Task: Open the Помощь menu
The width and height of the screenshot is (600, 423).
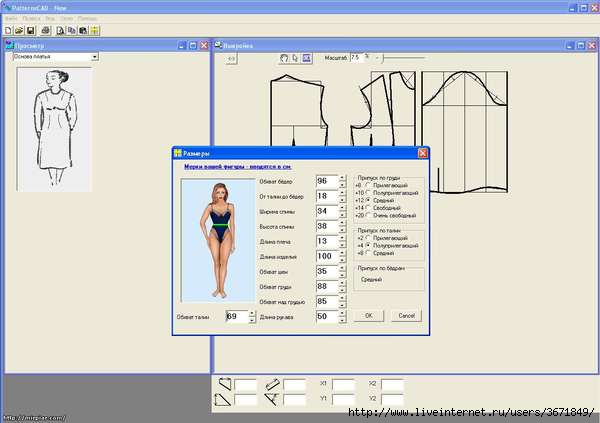Action: (87, 18)
